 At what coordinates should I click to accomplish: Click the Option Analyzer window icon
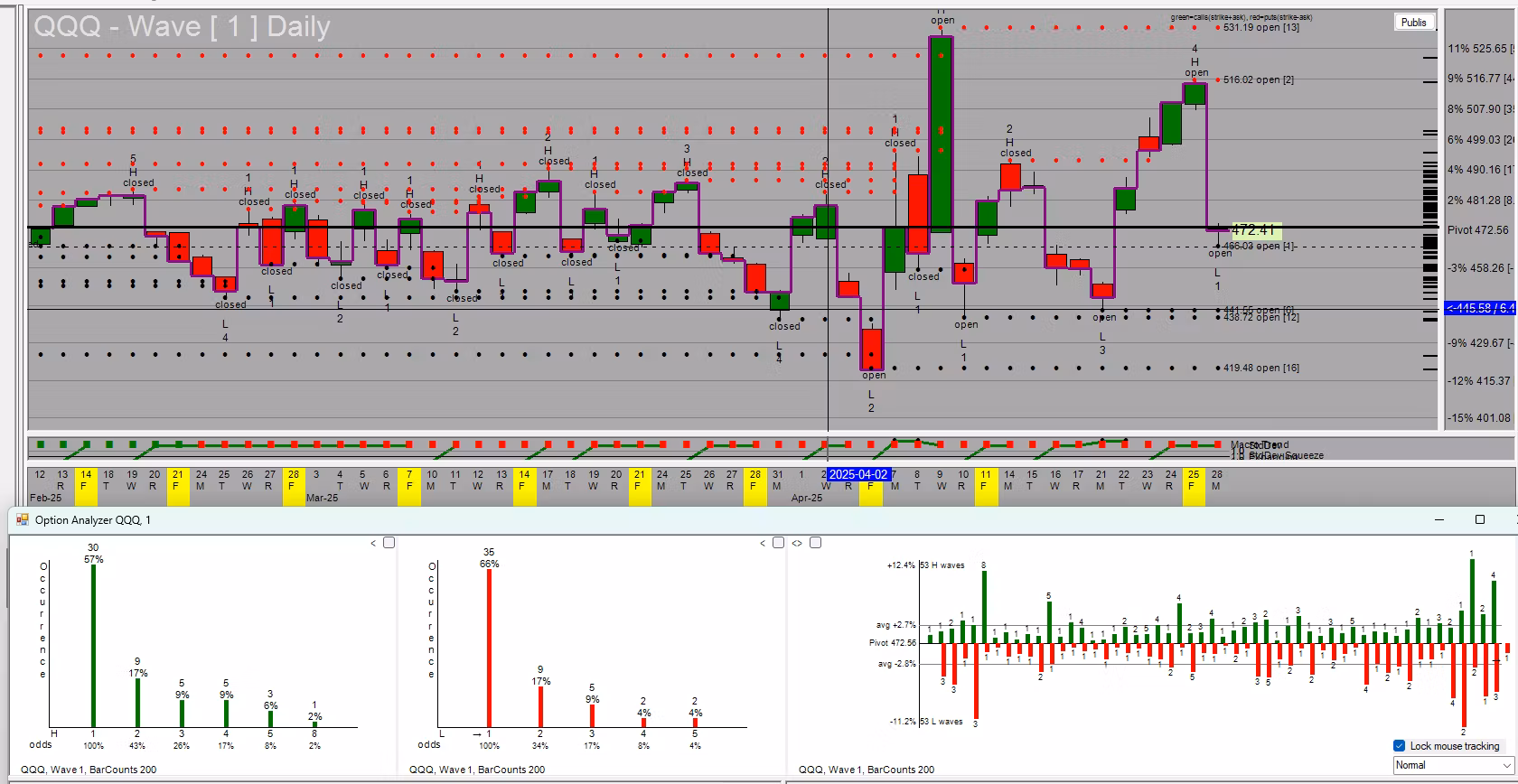[x=23, y=520]
